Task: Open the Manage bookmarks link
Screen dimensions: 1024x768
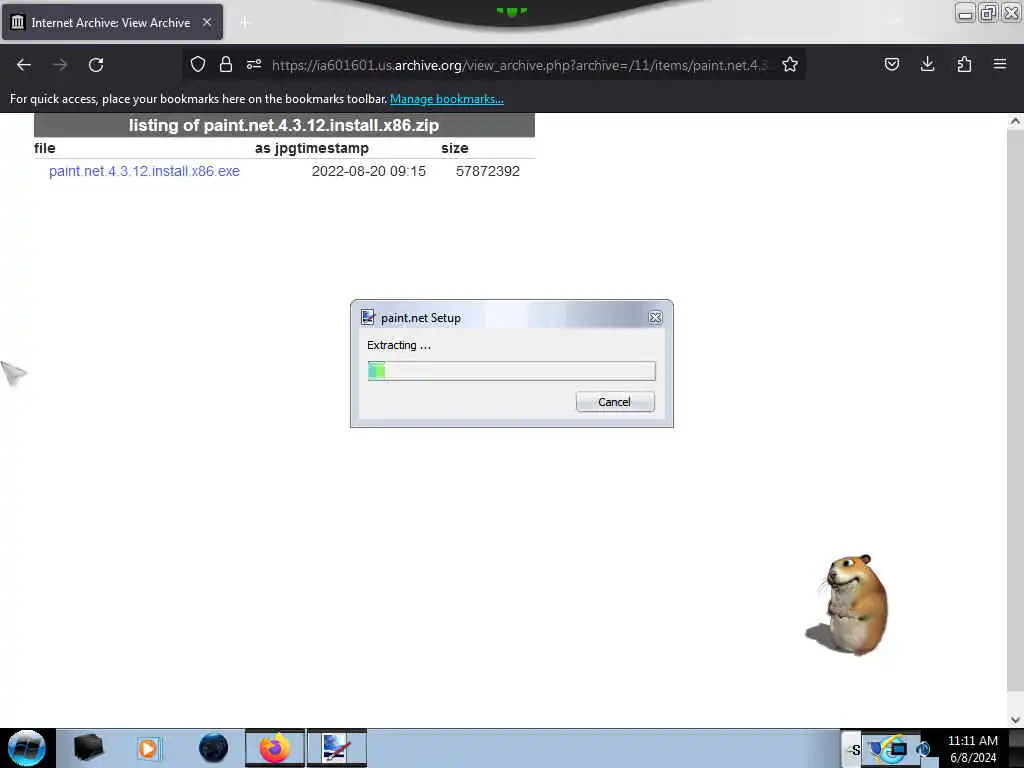Action: coord(447,99)
